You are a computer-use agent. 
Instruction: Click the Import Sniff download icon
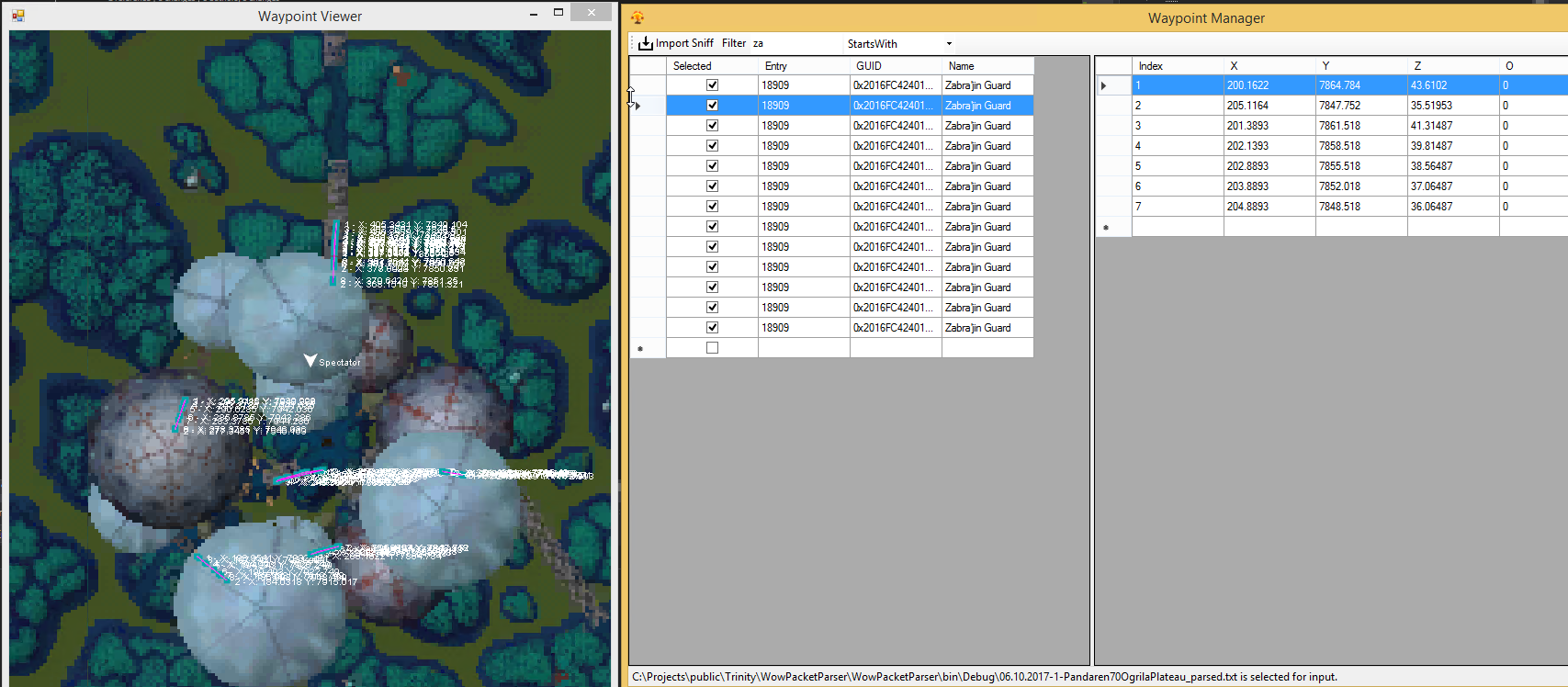pyautogui.click(x=646, y=43)
